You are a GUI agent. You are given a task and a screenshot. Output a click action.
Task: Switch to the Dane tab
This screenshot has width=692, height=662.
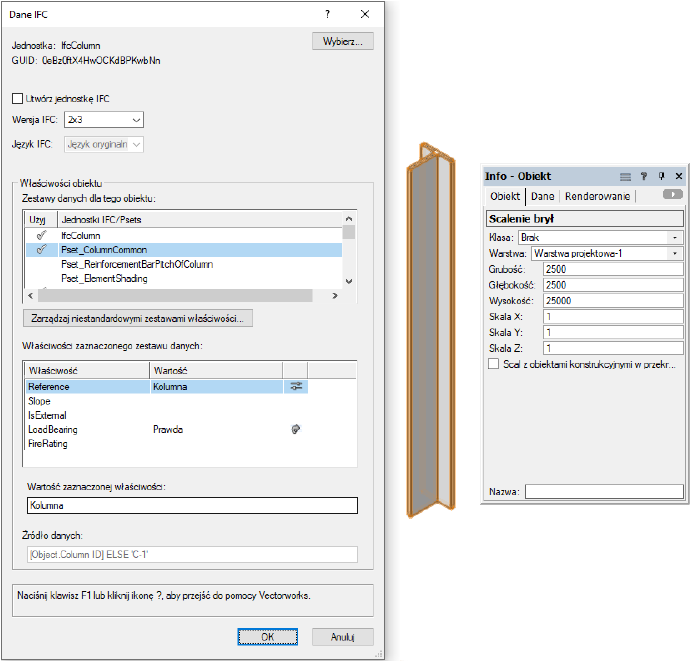tap(542, 196)
